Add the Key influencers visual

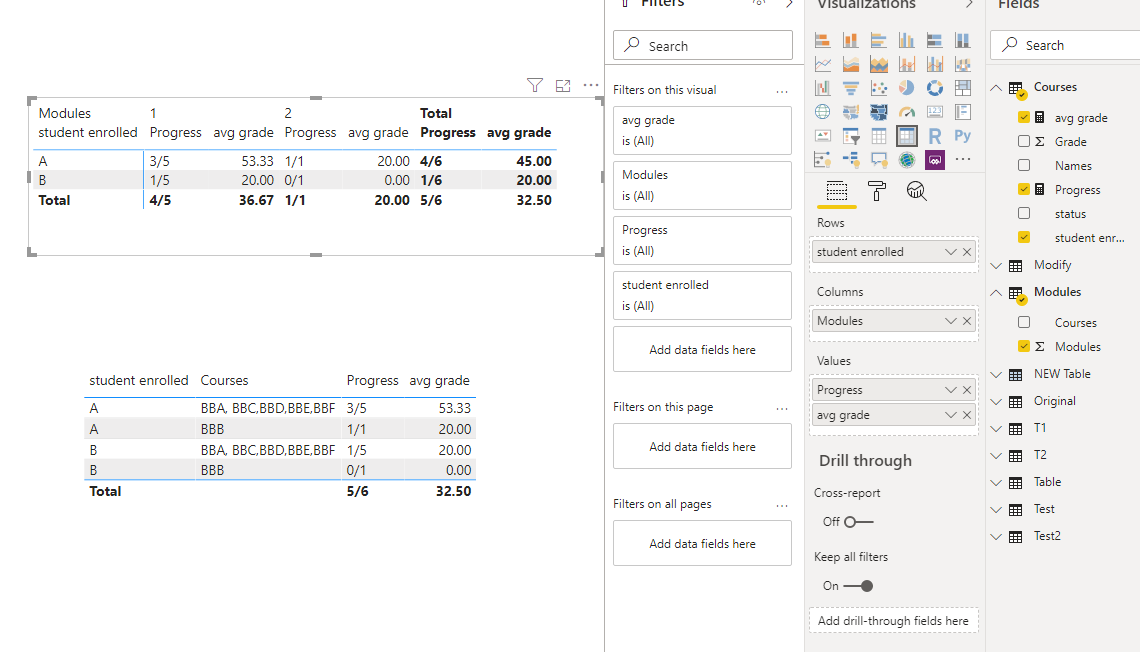tap(822, 159)
